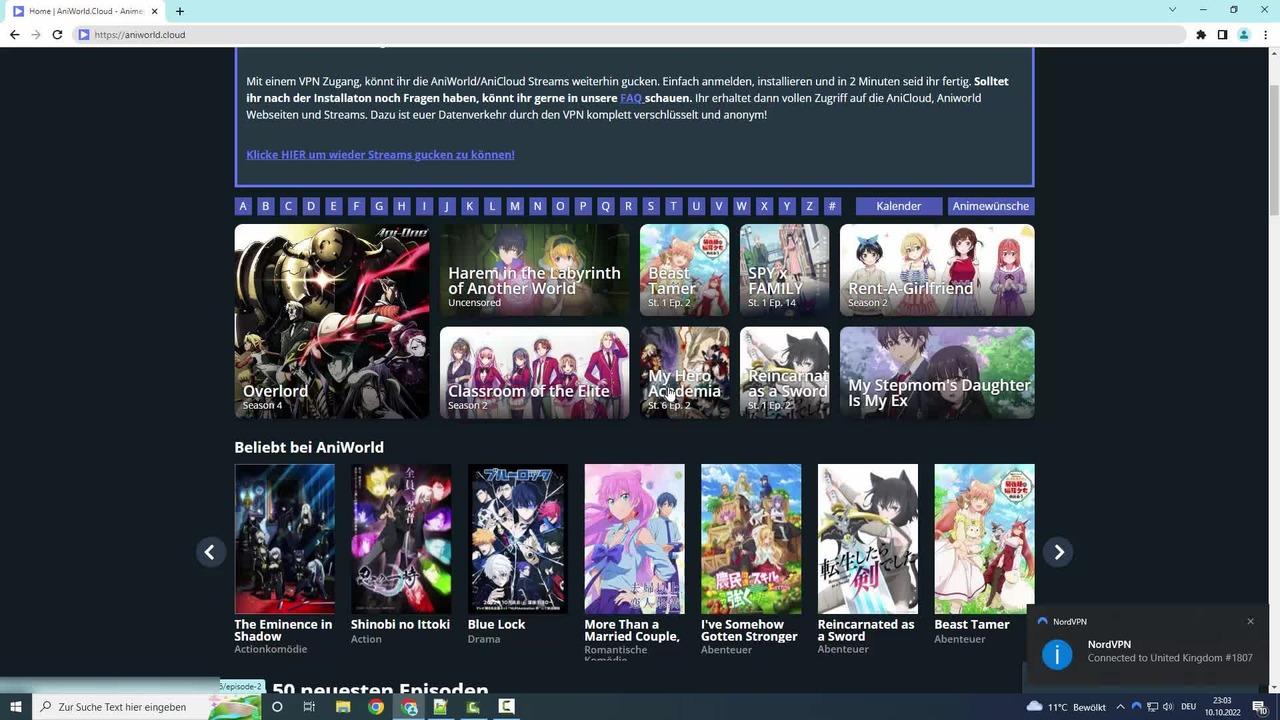
Task: Go back with the browser back arrow
Action: point(14,34)
